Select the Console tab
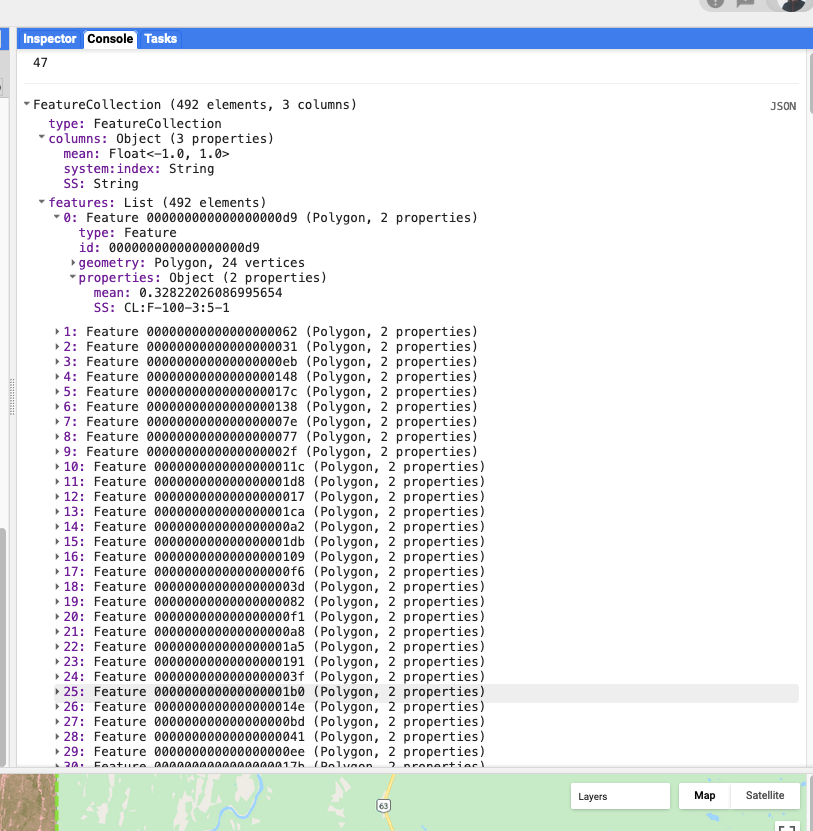The image size is (813, 831). coord(110,39)
